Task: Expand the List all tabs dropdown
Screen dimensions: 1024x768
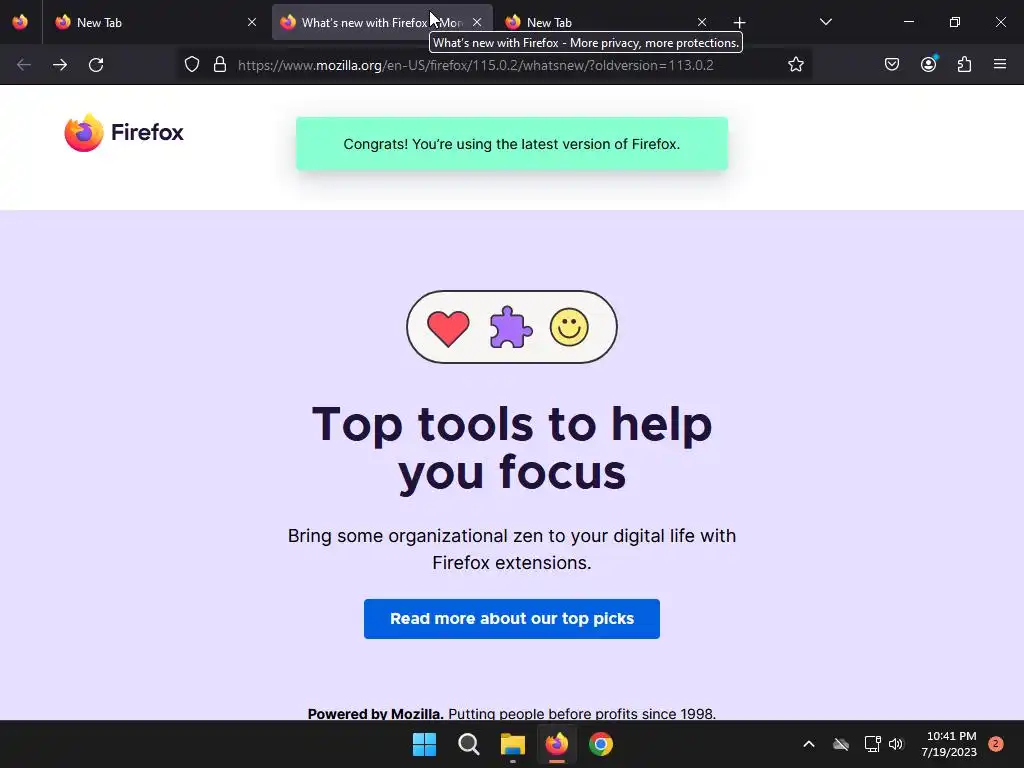Action: tap(825, 22)
